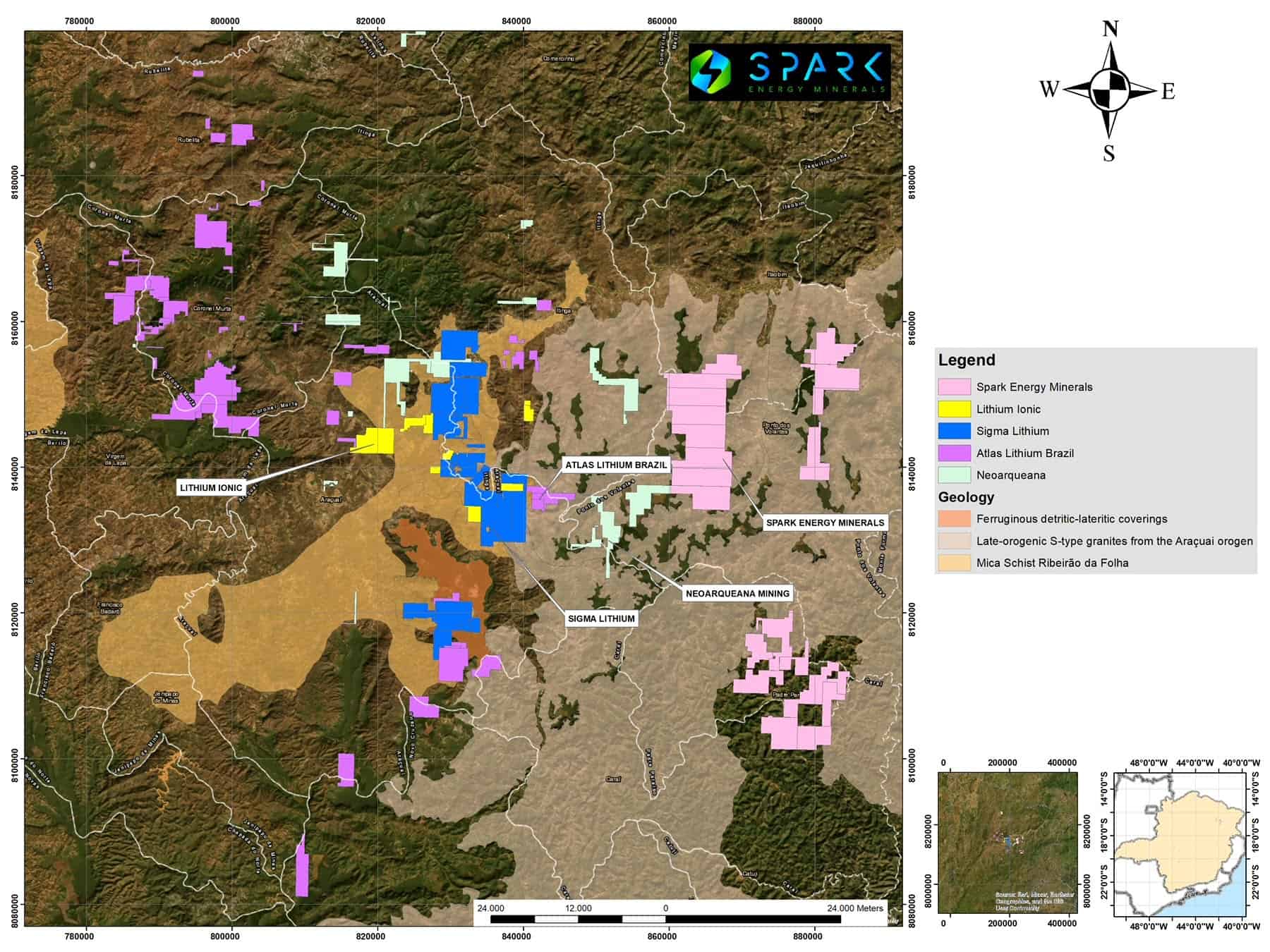Screen dimensions: 1270x952
Task: Click the SIGMA LITHIUM callout label
Action: coord(601,618)
